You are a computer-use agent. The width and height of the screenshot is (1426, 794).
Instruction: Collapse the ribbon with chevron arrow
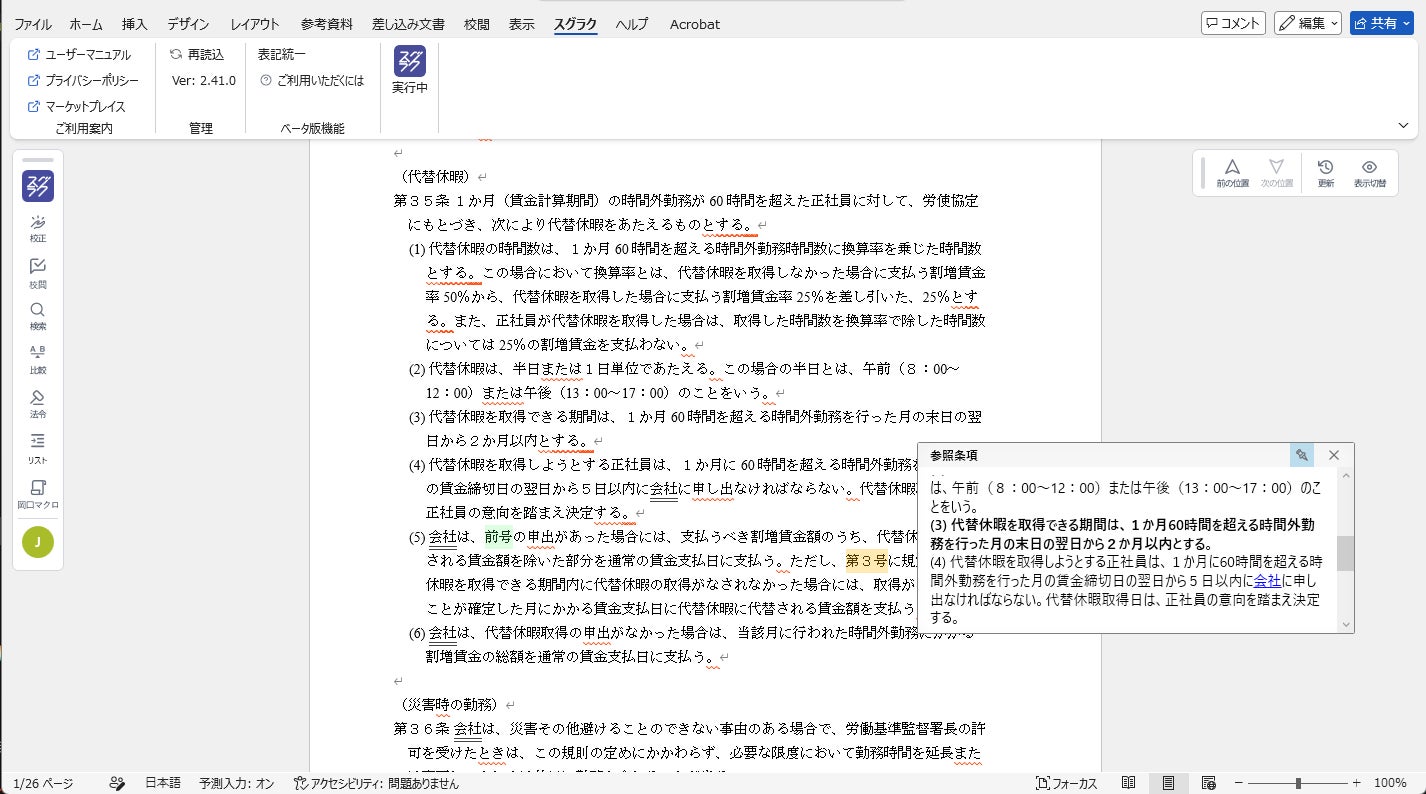tap(1403, 125)
